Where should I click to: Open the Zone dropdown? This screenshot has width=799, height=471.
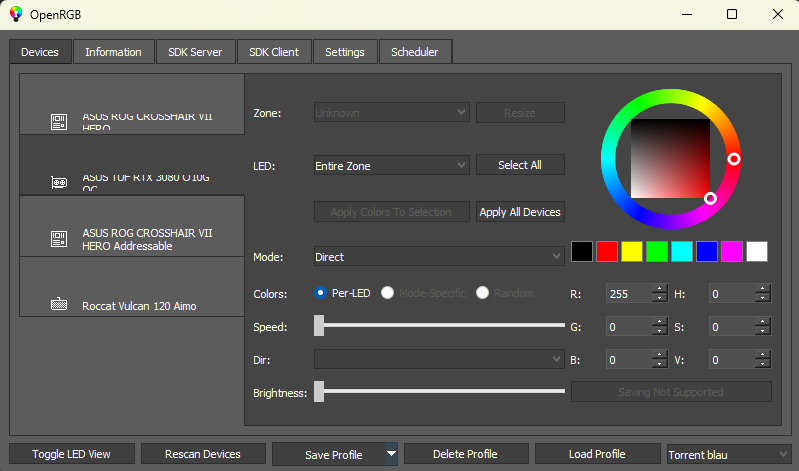tap(391, 113)
